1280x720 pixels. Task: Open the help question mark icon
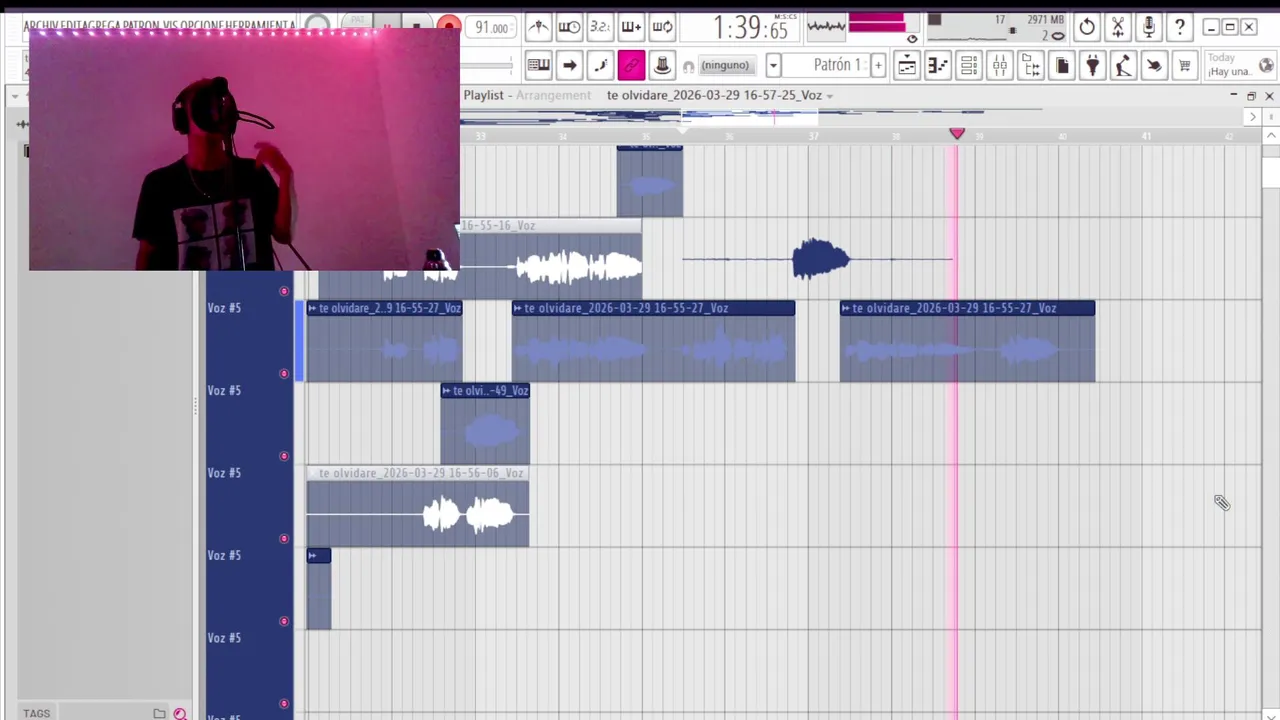click(1180, 27)
